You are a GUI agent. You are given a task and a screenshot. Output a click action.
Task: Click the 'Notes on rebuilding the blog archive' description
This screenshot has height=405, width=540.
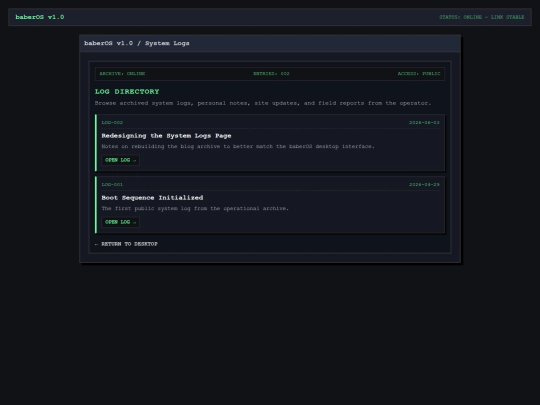[x=238, y=146]
